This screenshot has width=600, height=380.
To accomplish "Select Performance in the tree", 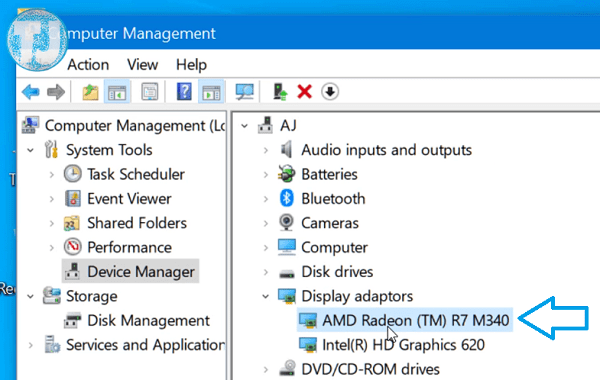I will click(129, 248).
